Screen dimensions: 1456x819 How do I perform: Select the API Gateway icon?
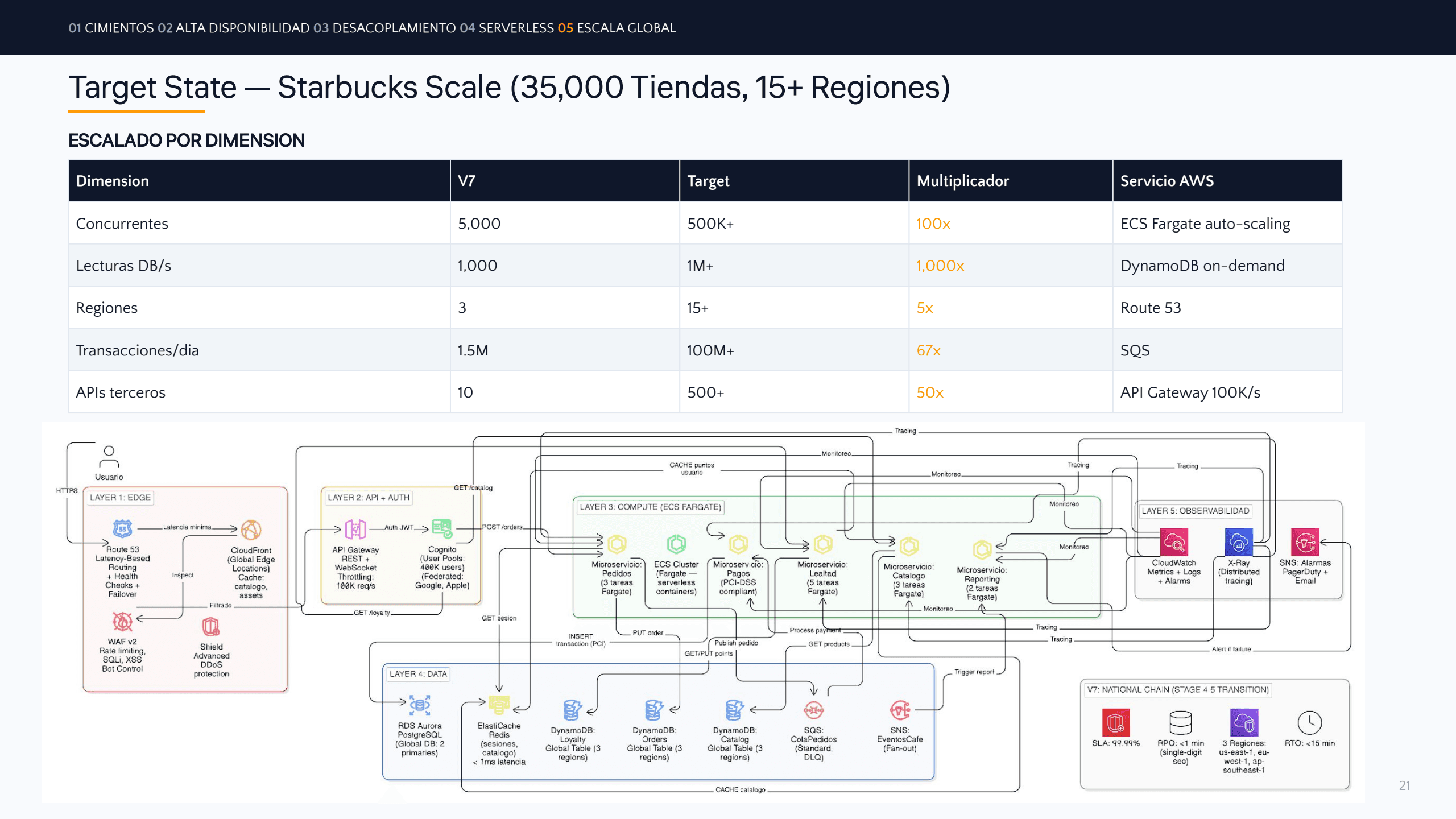coord(355,530)
